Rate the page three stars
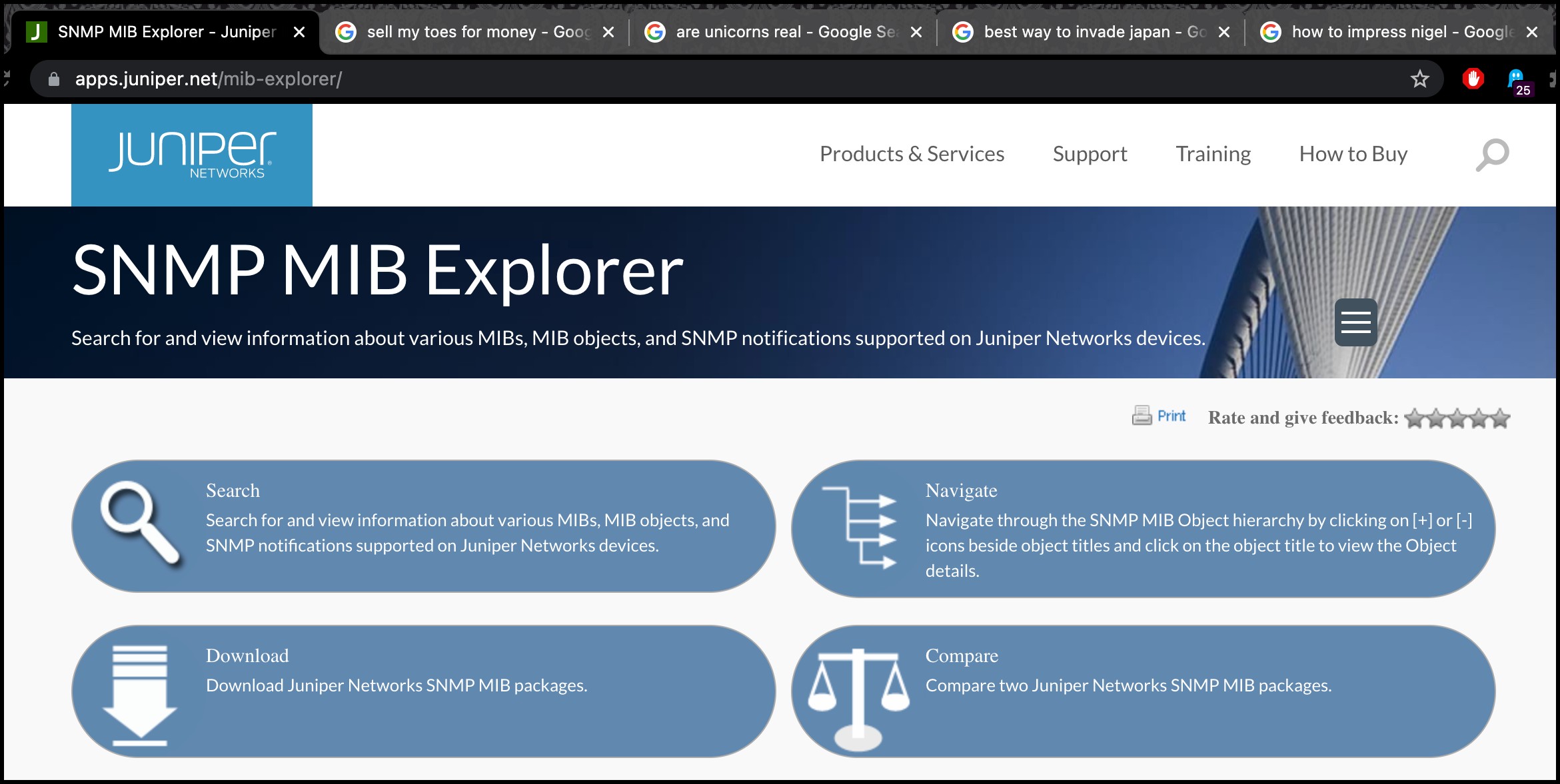This screenshot has height=784, width=1560. click(1457, 418)
